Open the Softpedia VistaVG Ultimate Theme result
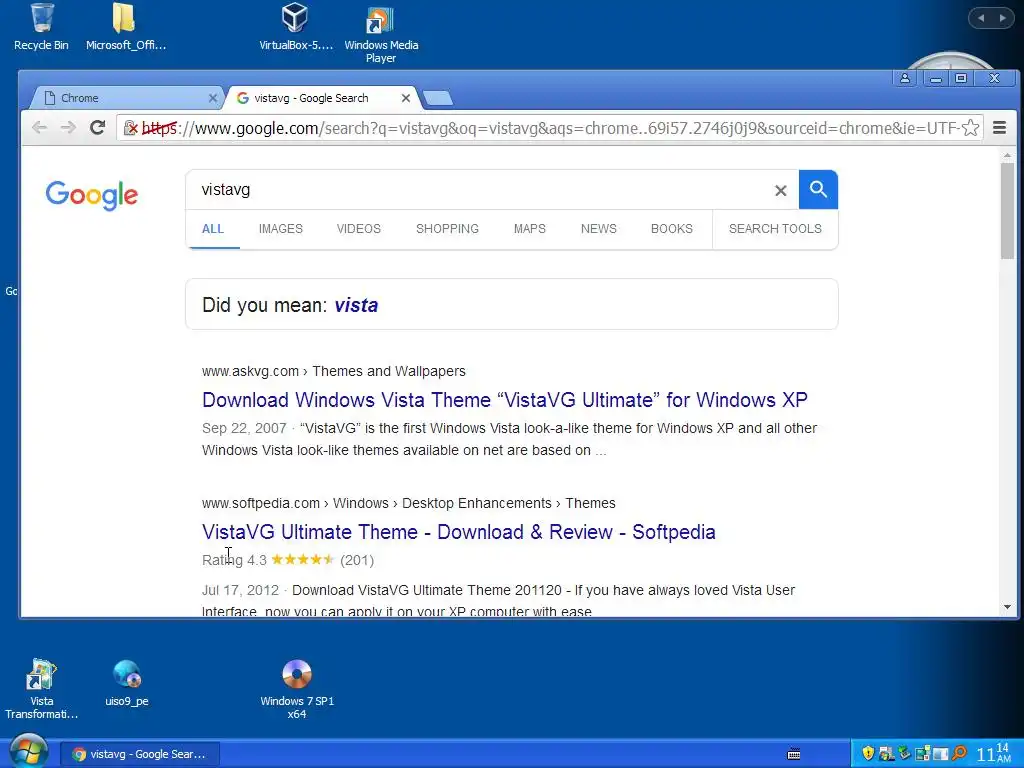Screen dimensions: 1024x768 (x=458, y=532)
